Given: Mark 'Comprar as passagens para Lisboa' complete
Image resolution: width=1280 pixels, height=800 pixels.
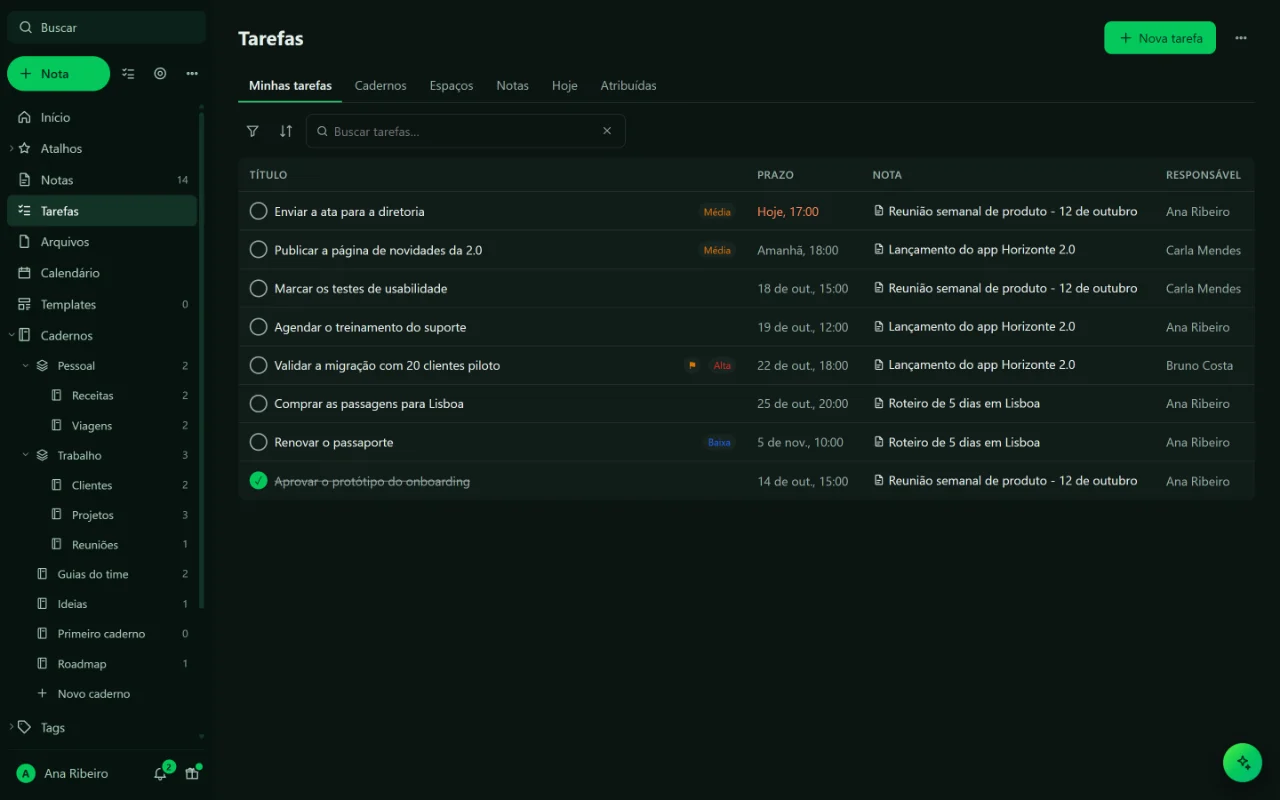Looking at the screenshot, I should pyautogui.click(x=258, y=404).
